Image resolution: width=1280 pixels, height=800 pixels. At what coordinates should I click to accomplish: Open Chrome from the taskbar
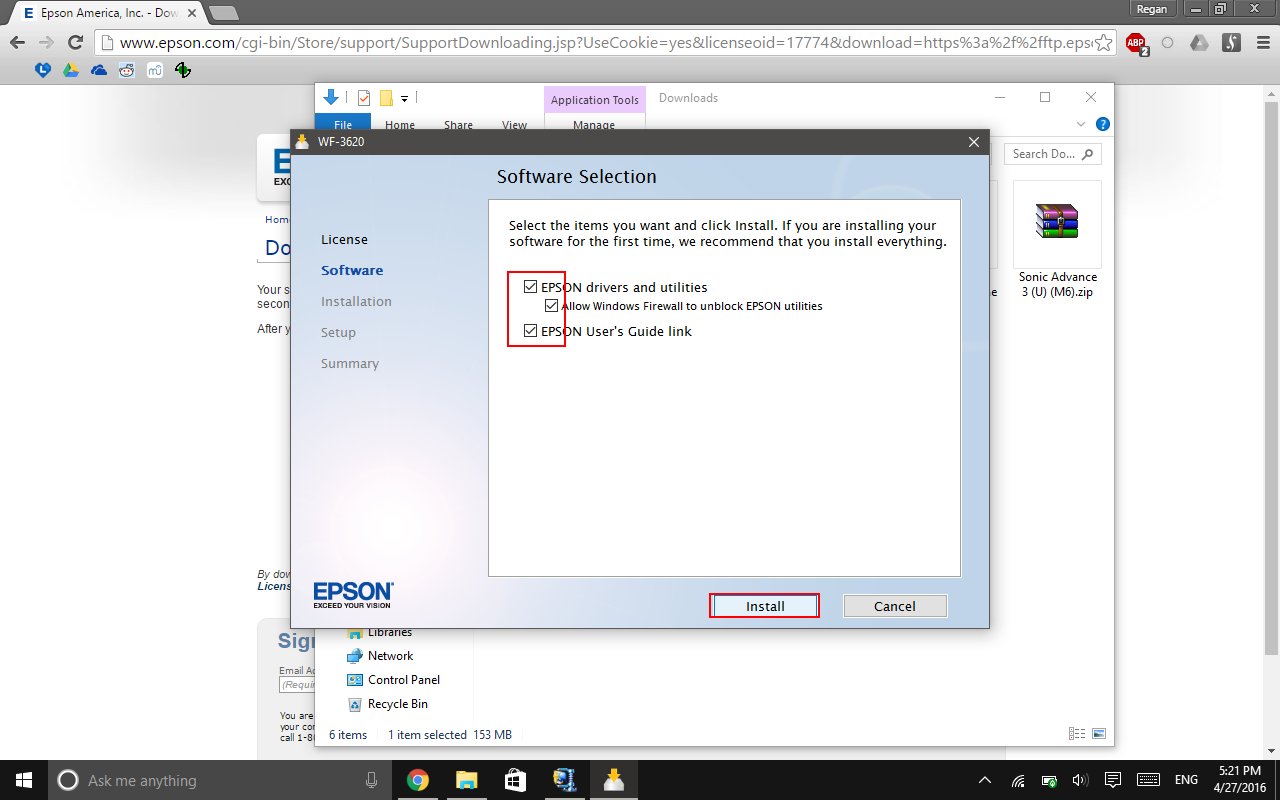418,780
